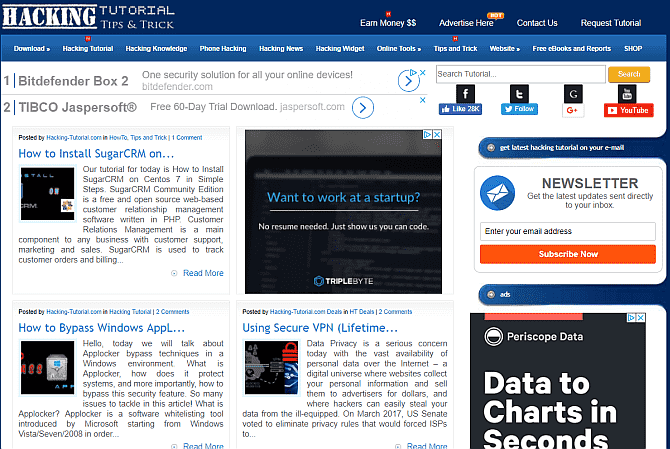Viewport: 670px width, 449px height.
Task: Open the Hacking News menu item
Action: pos(281,49)
